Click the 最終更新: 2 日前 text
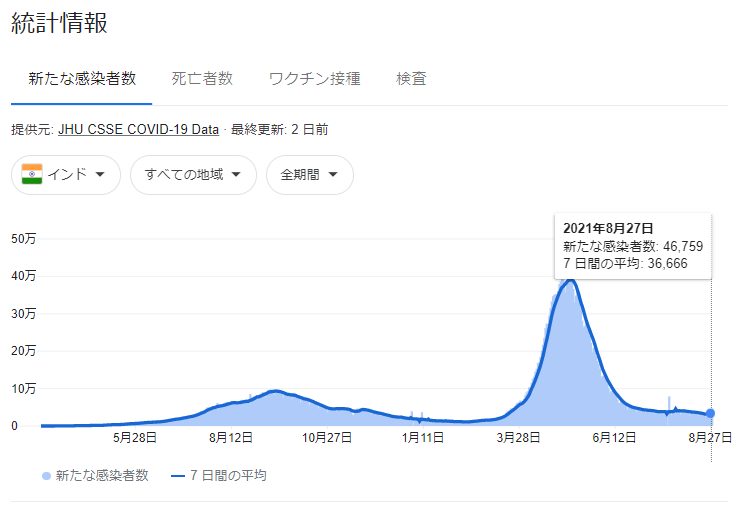 click(279, 129)
